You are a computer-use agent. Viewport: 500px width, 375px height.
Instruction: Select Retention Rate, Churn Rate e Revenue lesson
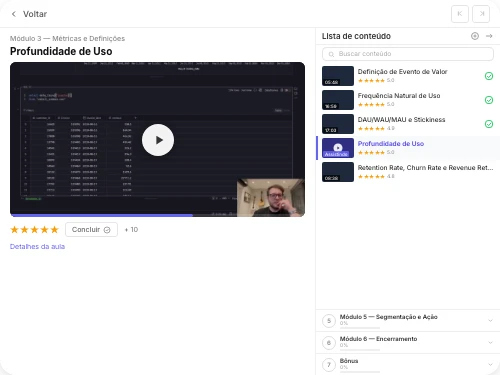(x=425, y=168)
